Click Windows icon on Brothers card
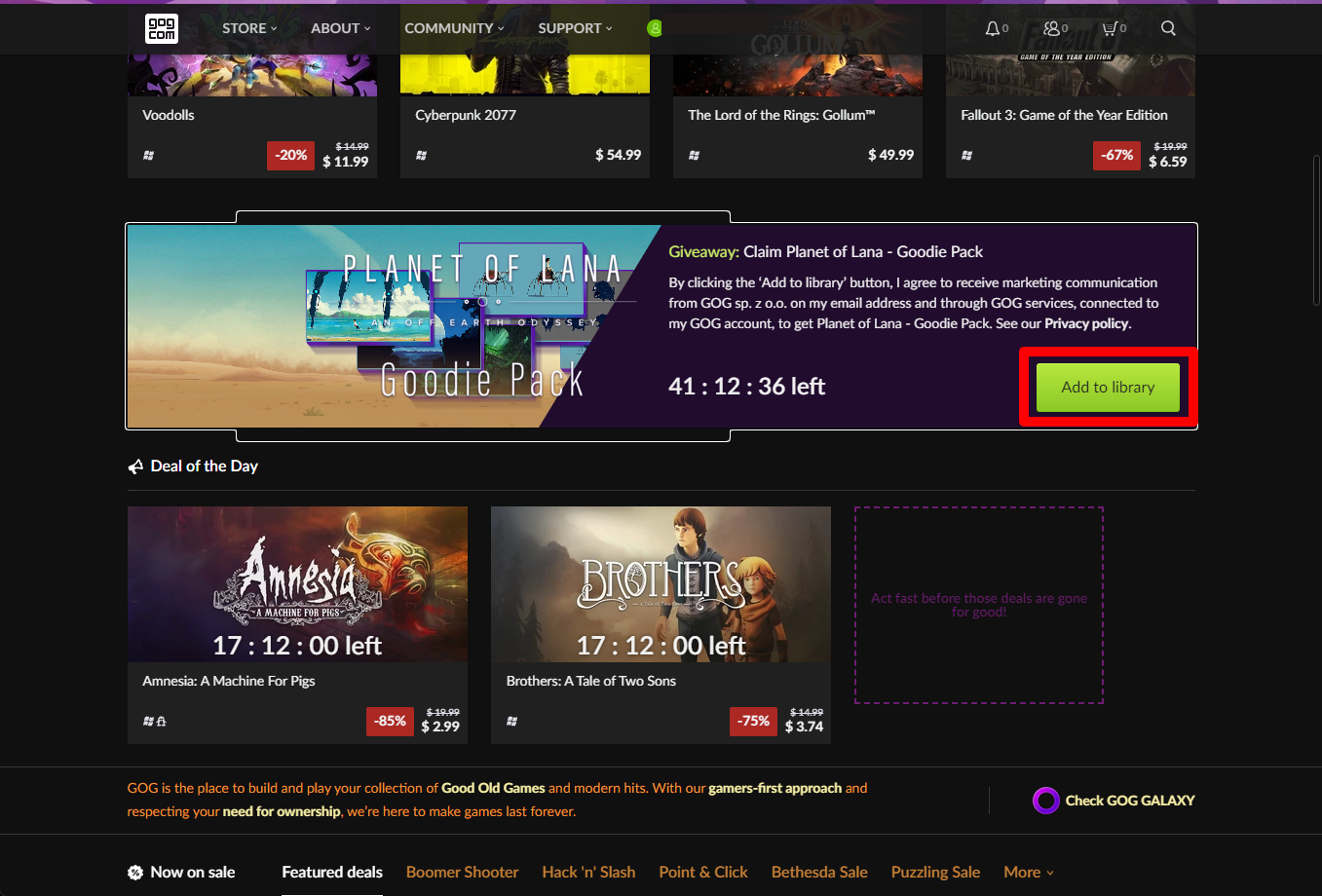Image resolution: width=1322 pixels, height=896 pixels. [x=511, y=722]
